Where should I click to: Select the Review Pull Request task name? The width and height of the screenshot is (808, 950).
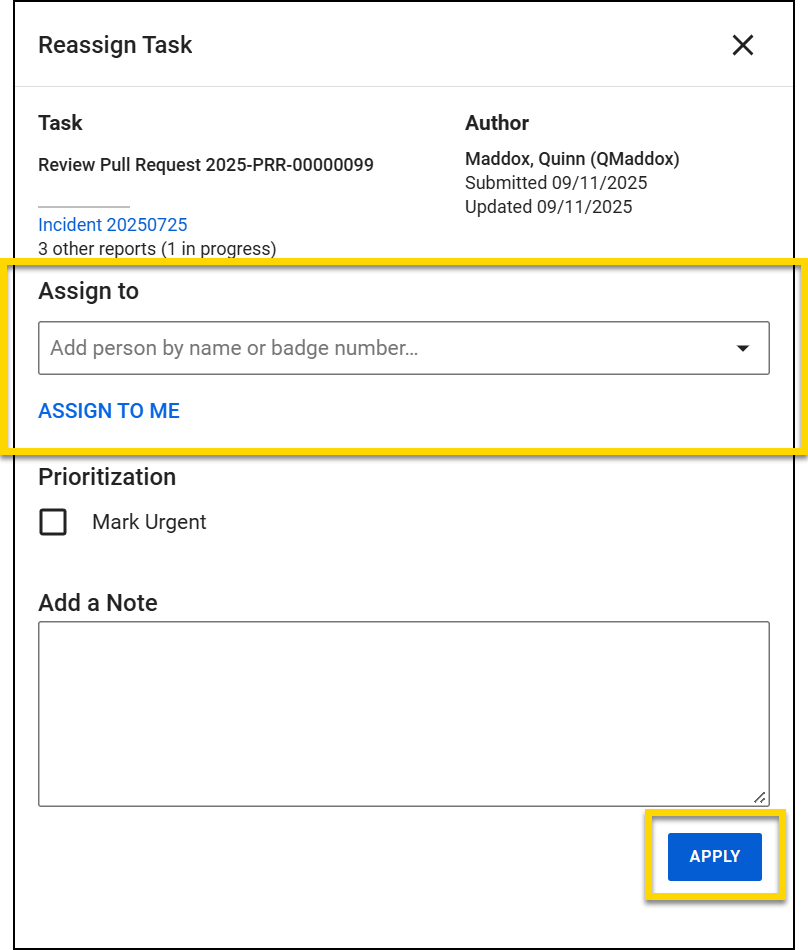(206, 165)
